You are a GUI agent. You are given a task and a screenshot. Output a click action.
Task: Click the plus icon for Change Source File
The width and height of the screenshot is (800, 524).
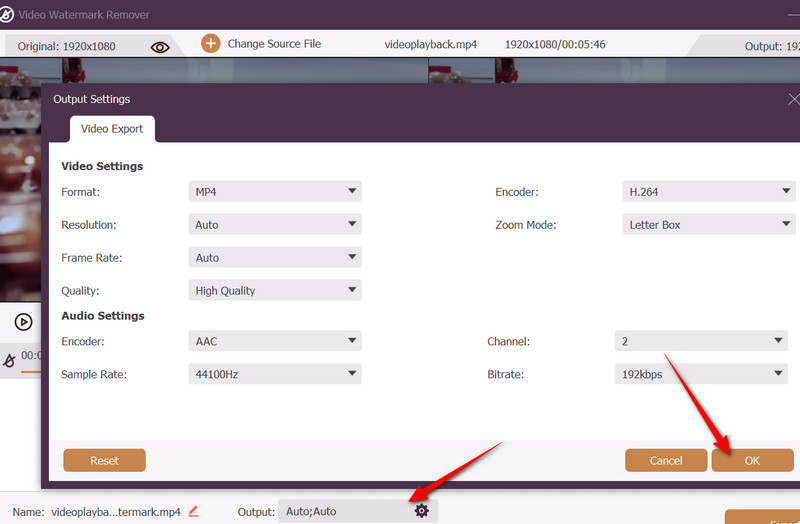click(x=210, y=44)
